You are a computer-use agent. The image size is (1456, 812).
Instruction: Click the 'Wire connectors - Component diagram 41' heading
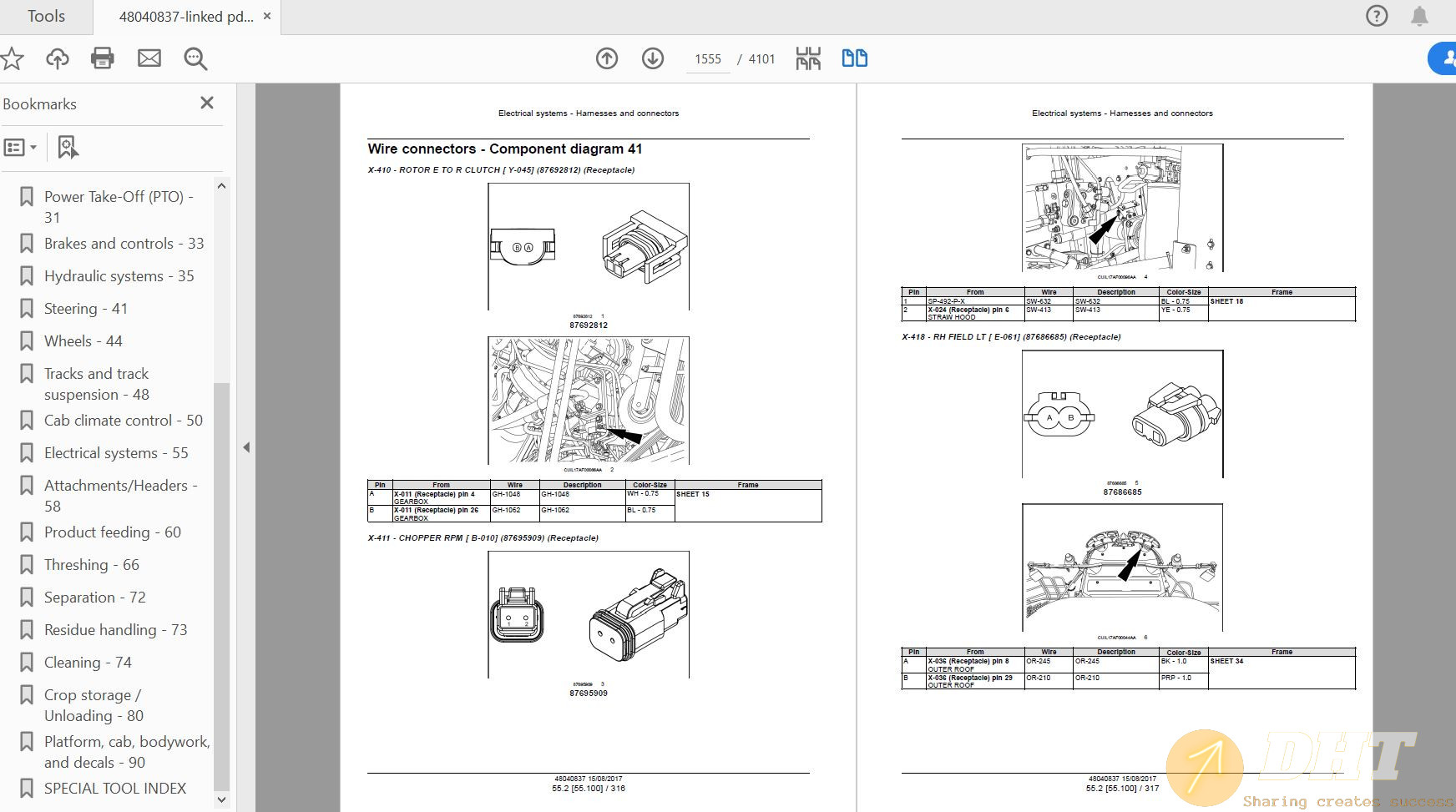pos(505,149)
